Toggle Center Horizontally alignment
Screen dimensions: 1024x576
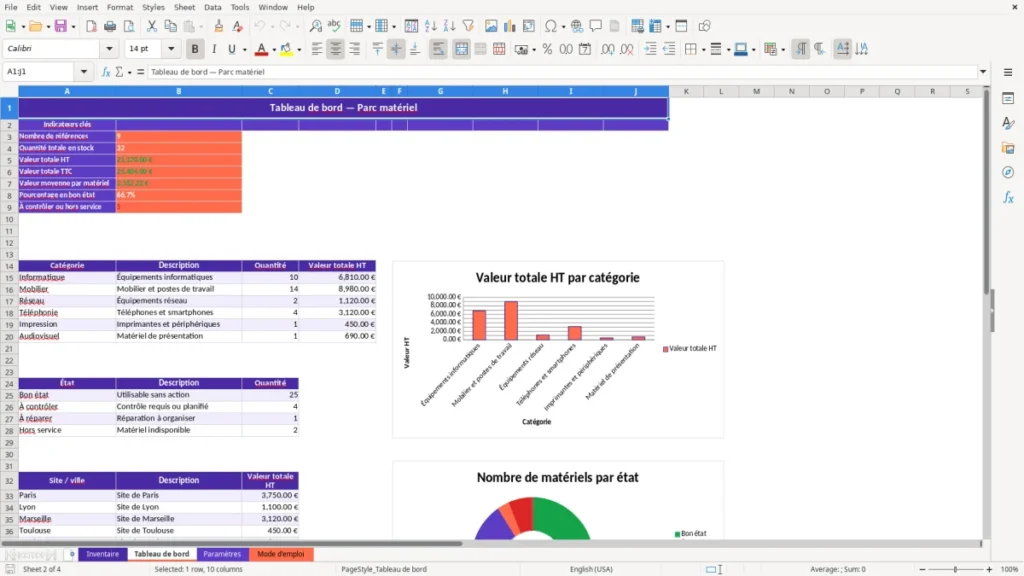click(x=336, y=49)
